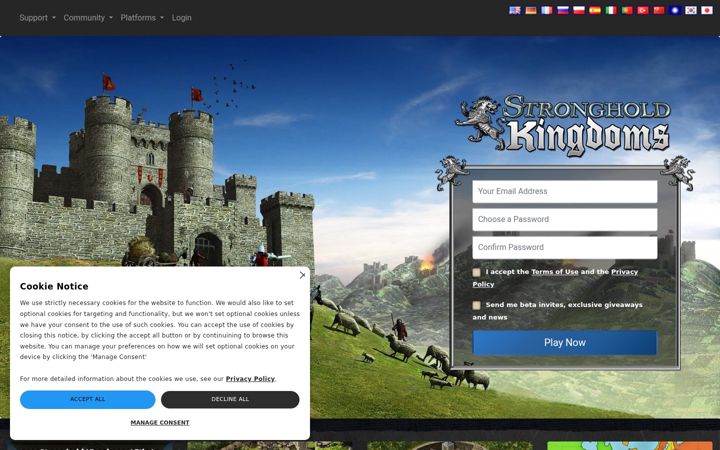Switch to Japanese via the flag
Viewport: 720px width, 450px height.
[707, 10]
